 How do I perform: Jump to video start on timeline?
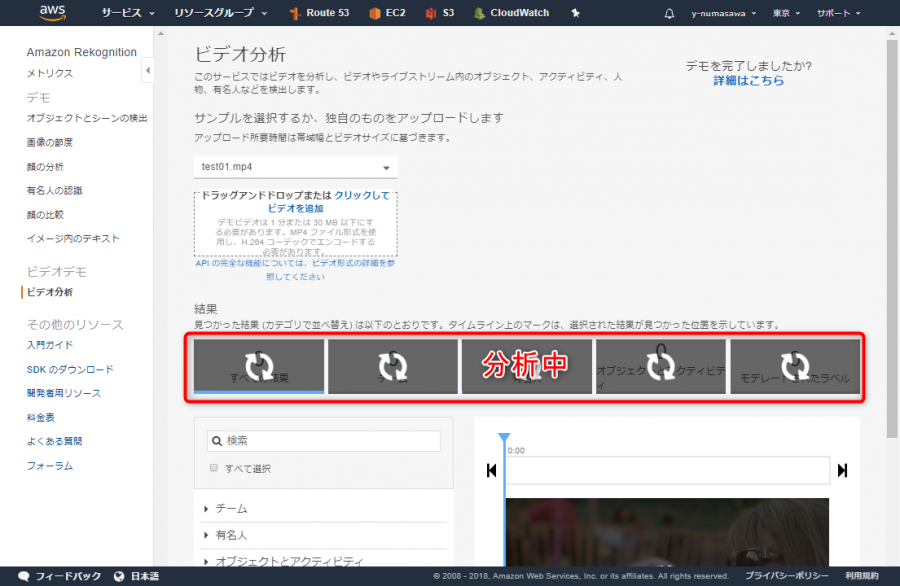click(491, 471)
